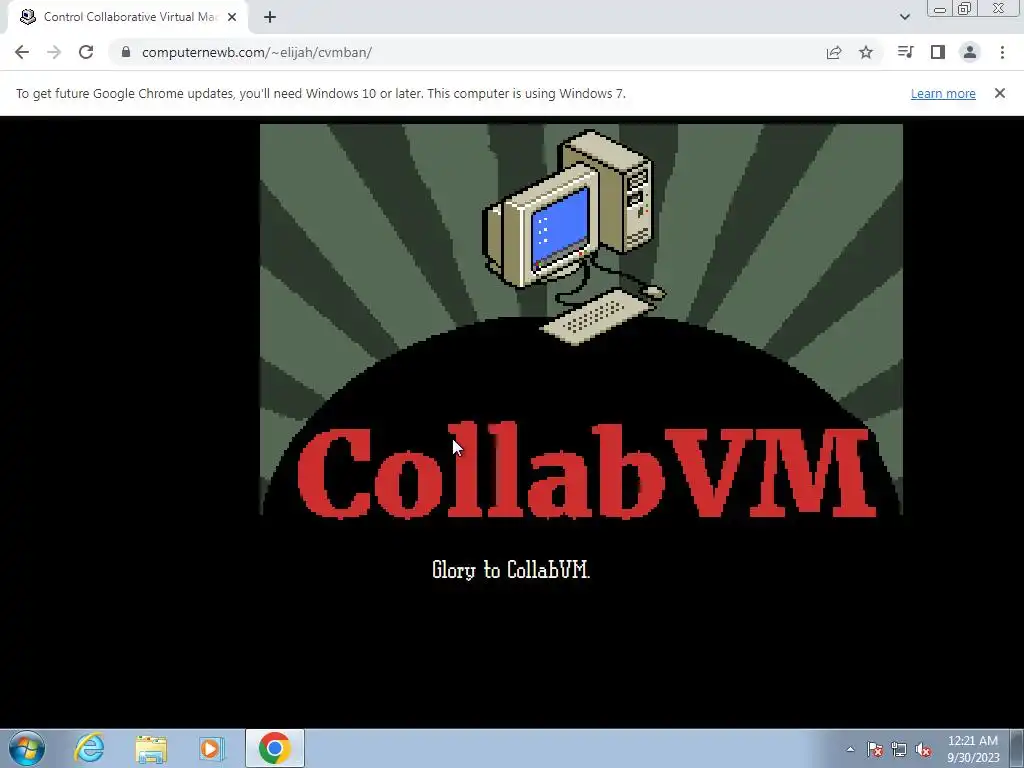Viewport: 1024px width, 768px height.
Task: View site info via lock icon
Action: tap(126, 52)
